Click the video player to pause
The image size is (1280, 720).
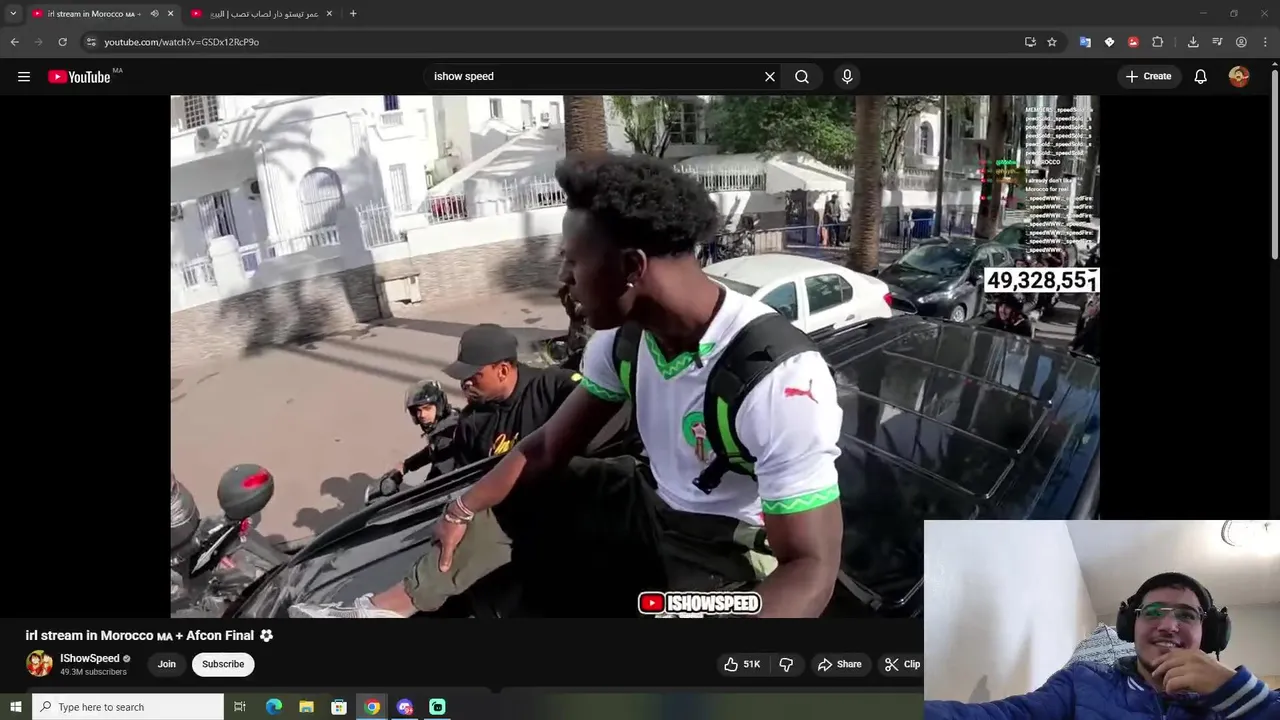coord(635,356)
